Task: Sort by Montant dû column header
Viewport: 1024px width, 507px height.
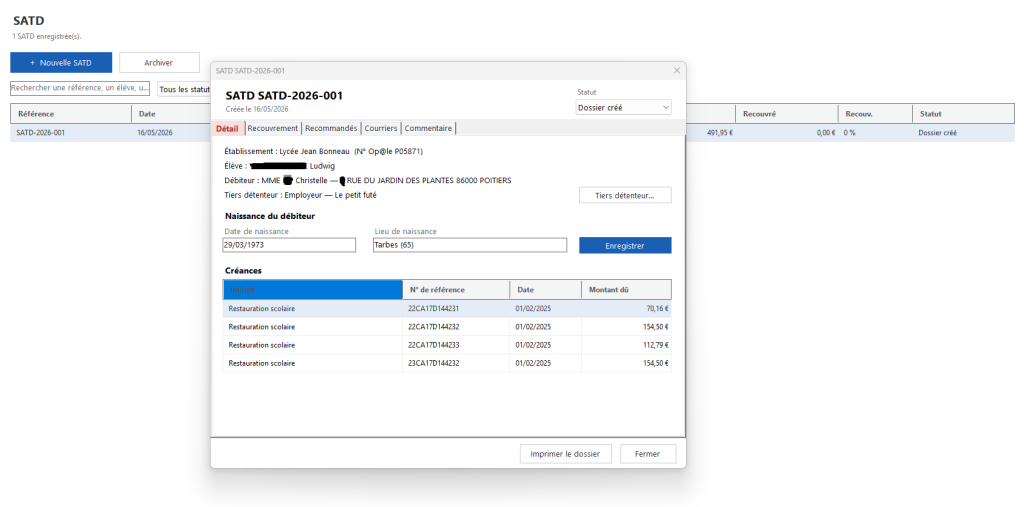Action: [x=626, y=289]
